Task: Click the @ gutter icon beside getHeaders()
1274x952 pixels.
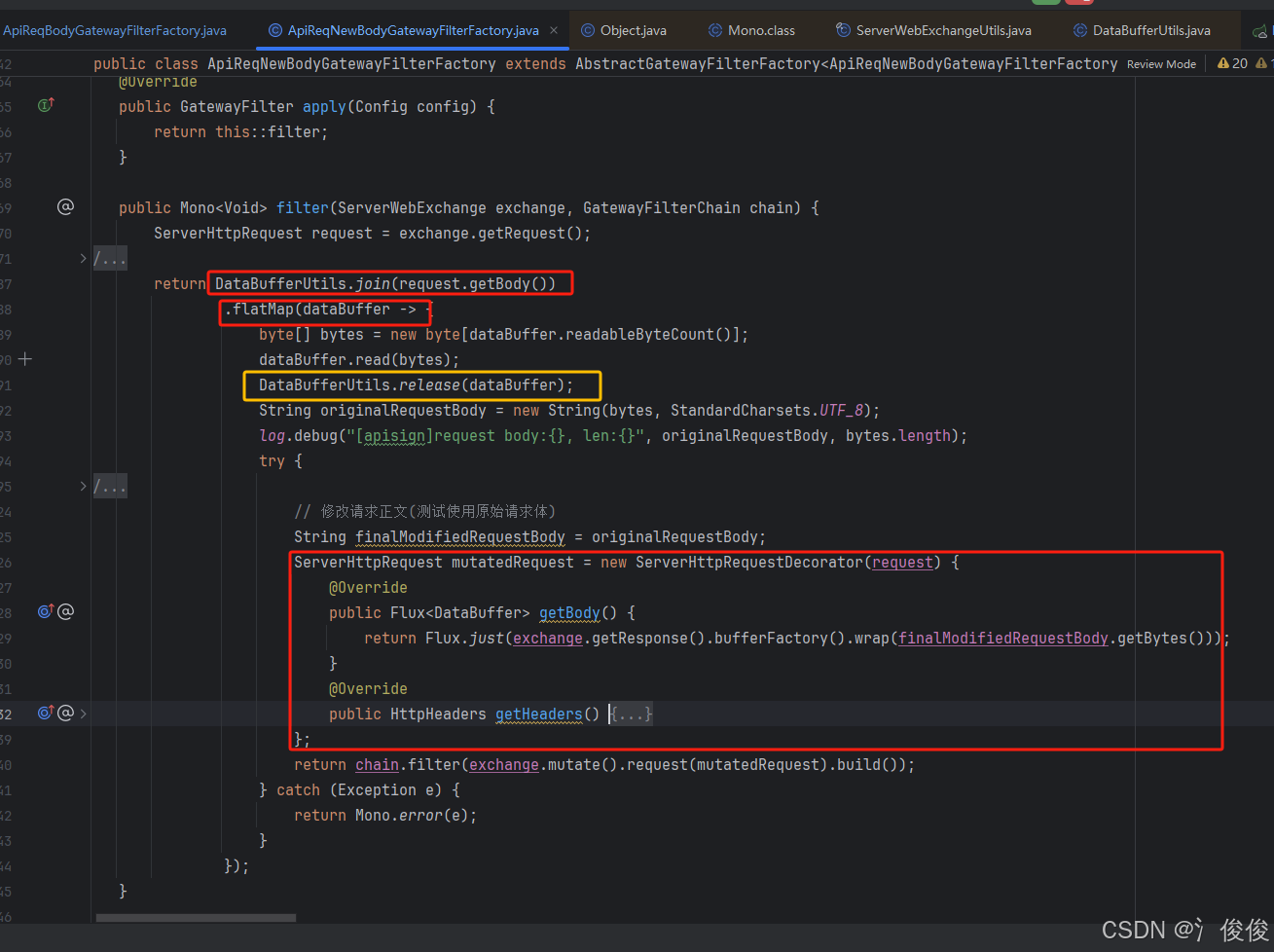Action: pos(65,713)
